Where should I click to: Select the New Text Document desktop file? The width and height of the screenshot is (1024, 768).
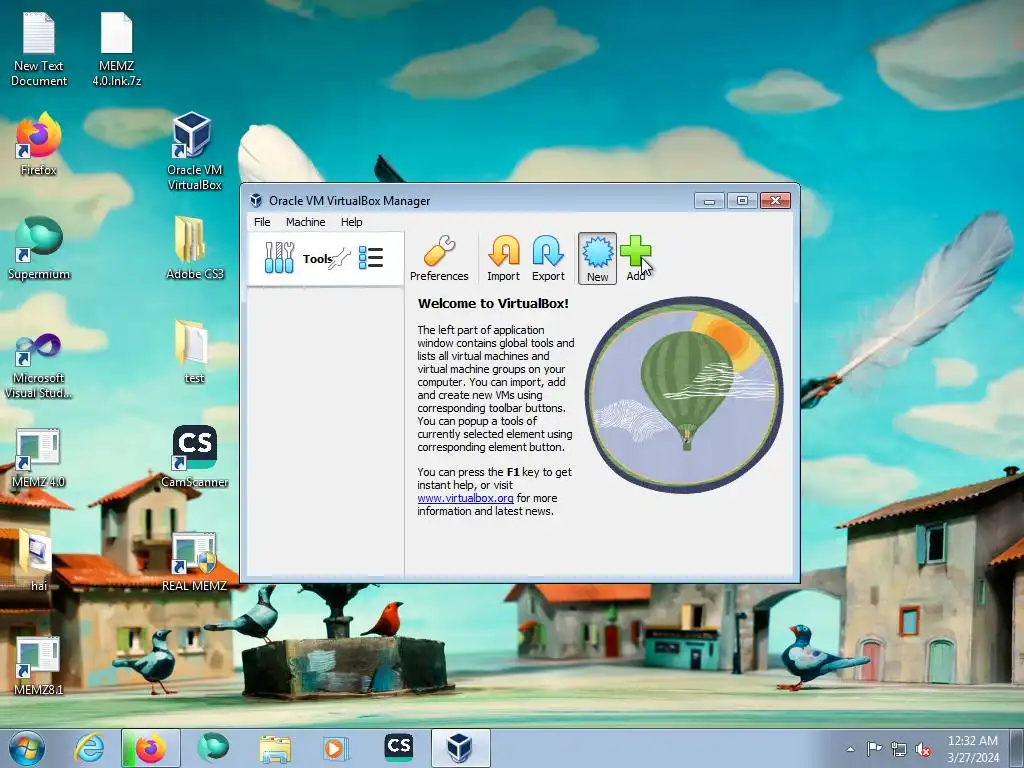click(39, 50)
